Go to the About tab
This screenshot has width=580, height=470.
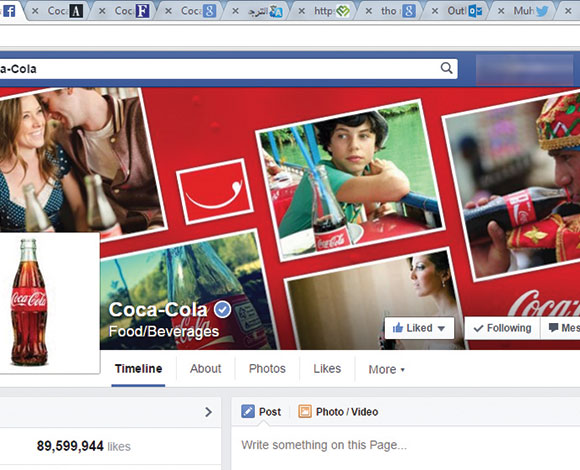click(206, 369)
